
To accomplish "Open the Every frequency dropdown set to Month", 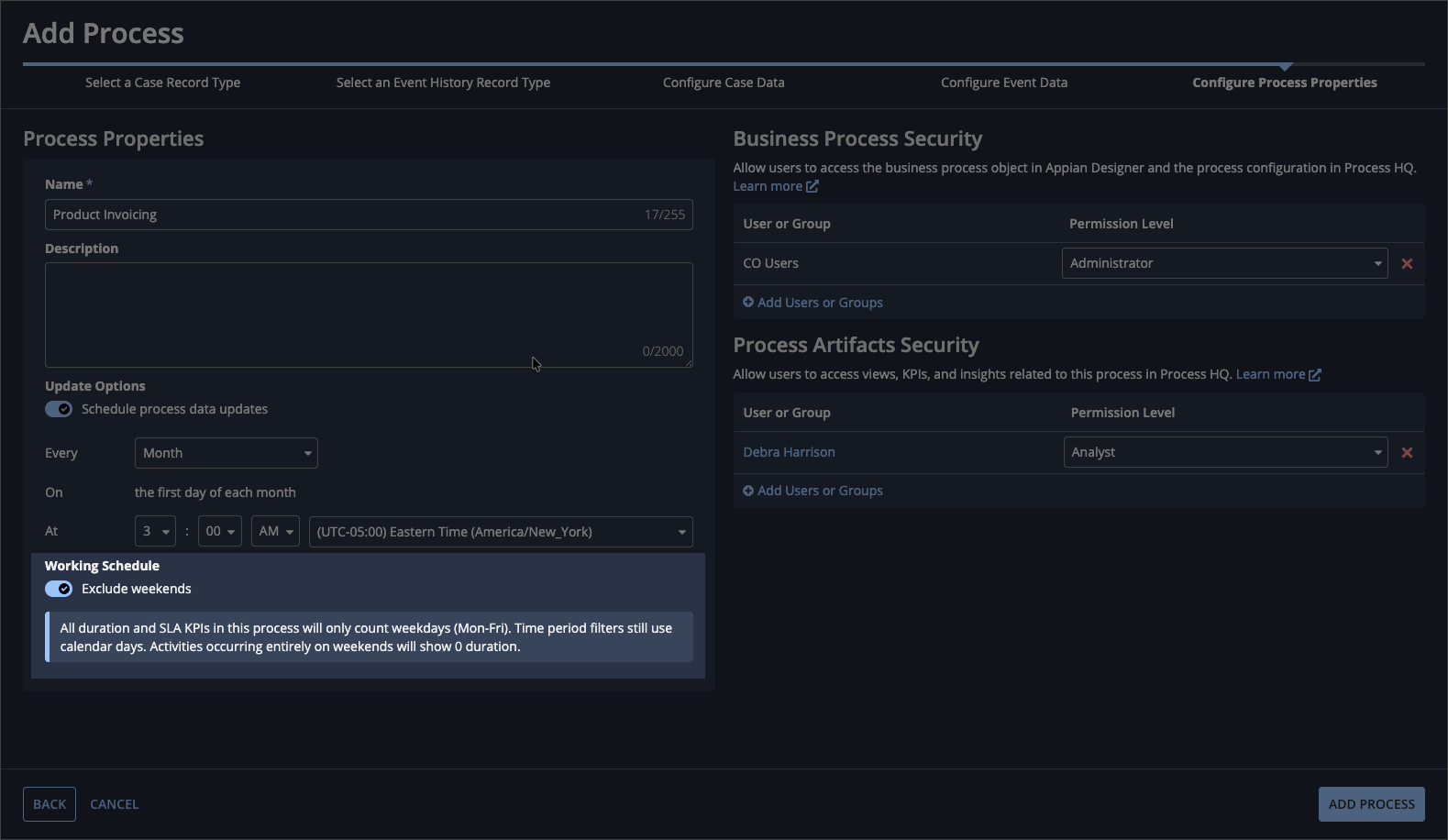I will coord(227,453).
